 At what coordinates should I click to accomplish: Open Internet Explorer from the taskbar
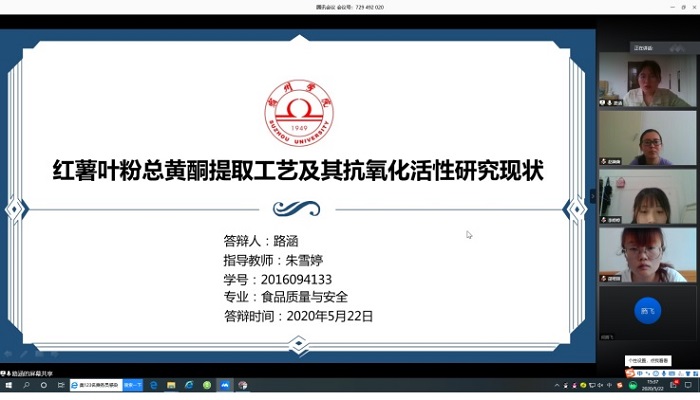tap(189, 385)
